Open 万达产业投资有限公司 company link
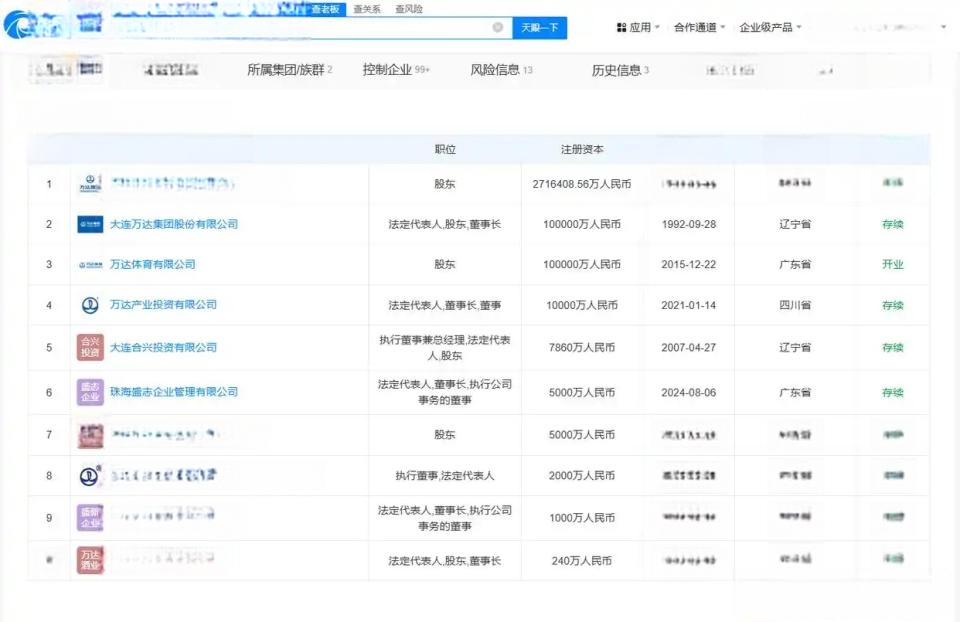960x622 pixels. coord(163,305)
